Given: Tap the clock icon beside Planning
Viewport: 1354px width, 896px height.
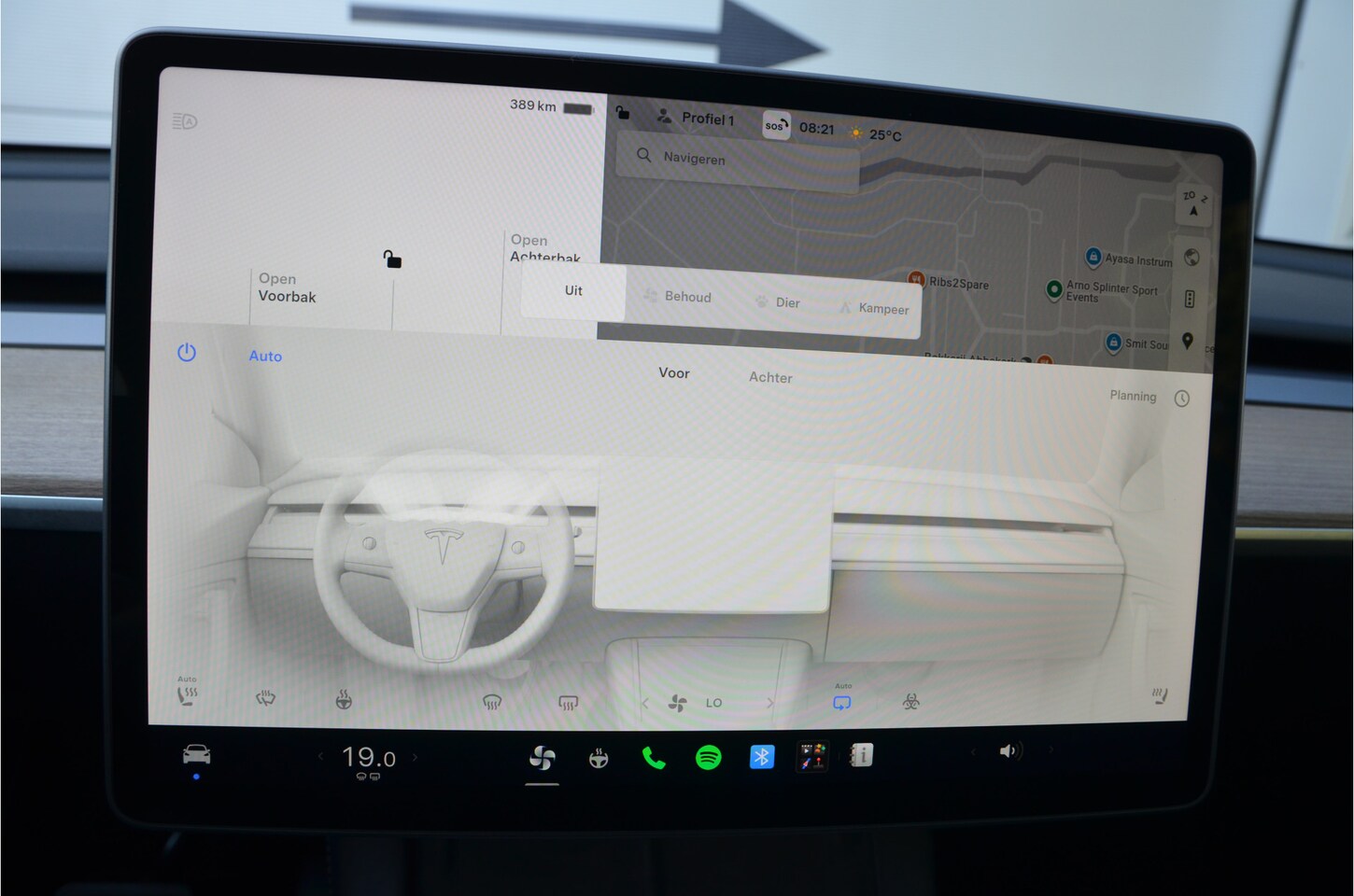Looking at the screenshot, I should pos(1182,399).
